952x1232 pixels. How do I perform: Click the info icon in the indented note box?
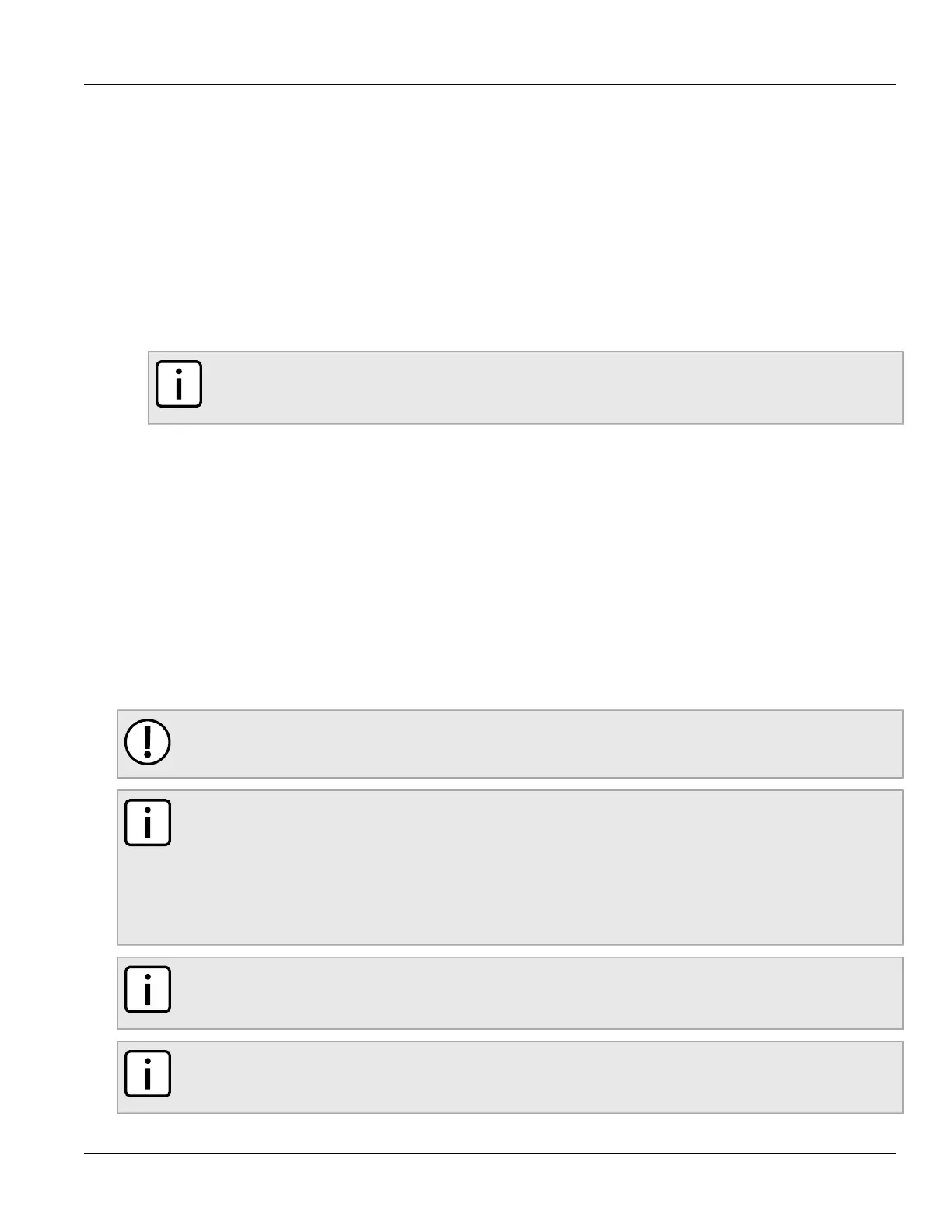point(179,384)
